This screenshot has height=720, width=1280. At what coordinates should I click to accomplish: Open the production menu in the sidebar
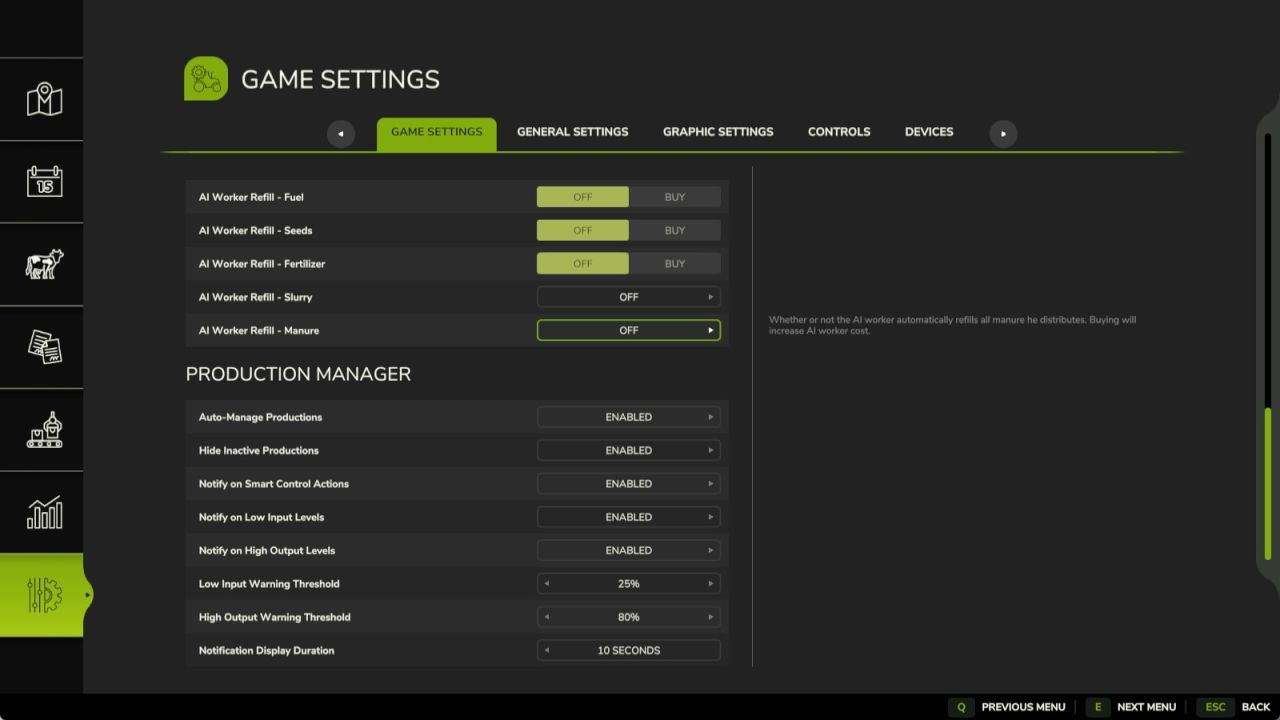(42, 430)
